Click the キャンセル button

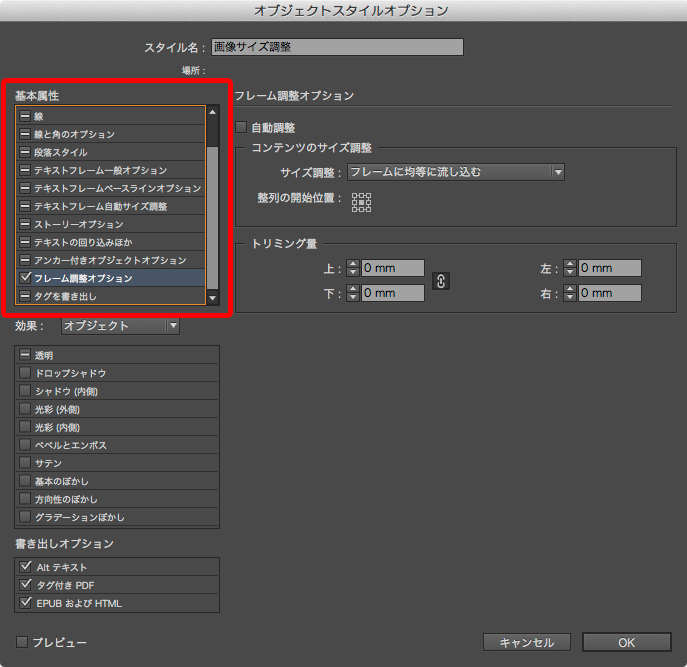click(x=526, y=642)
